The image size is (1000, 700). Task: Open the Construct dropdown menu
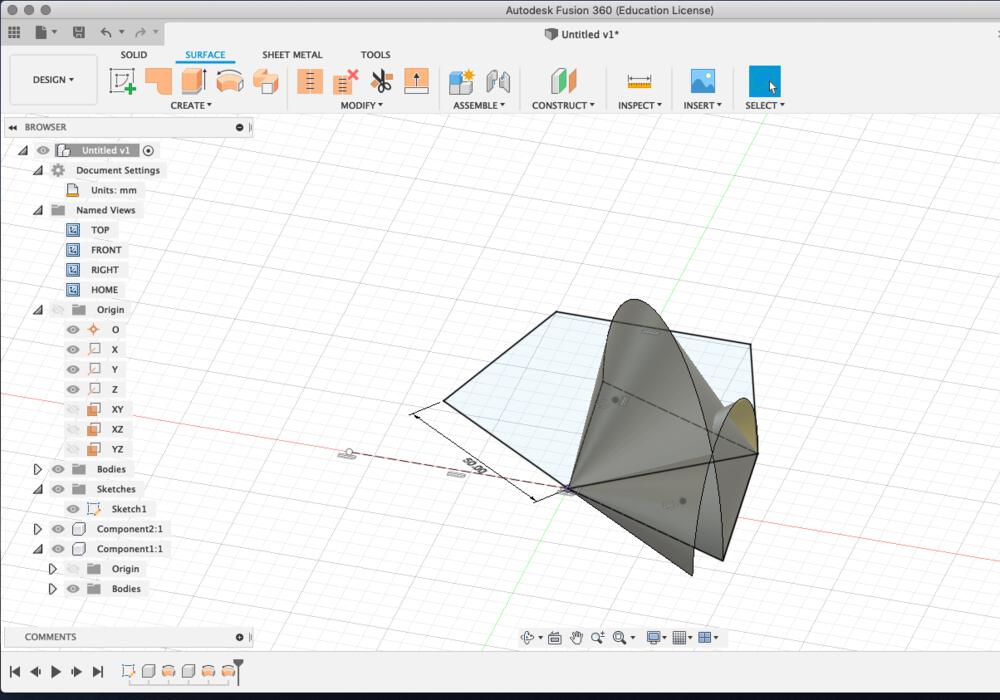[x=563, y=105]
